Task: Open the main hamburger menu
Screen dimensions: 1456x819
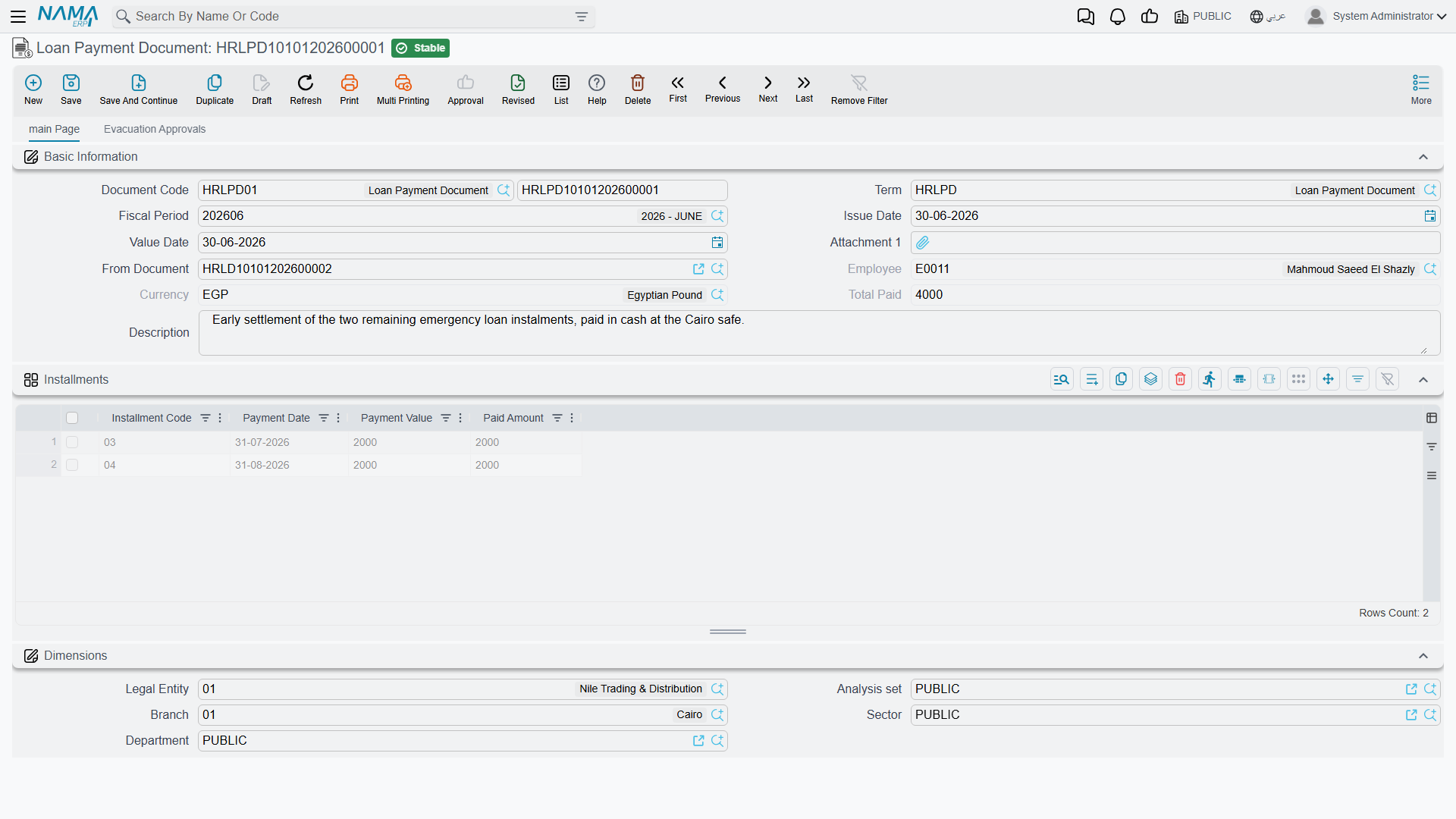Action: click(18, 17)
